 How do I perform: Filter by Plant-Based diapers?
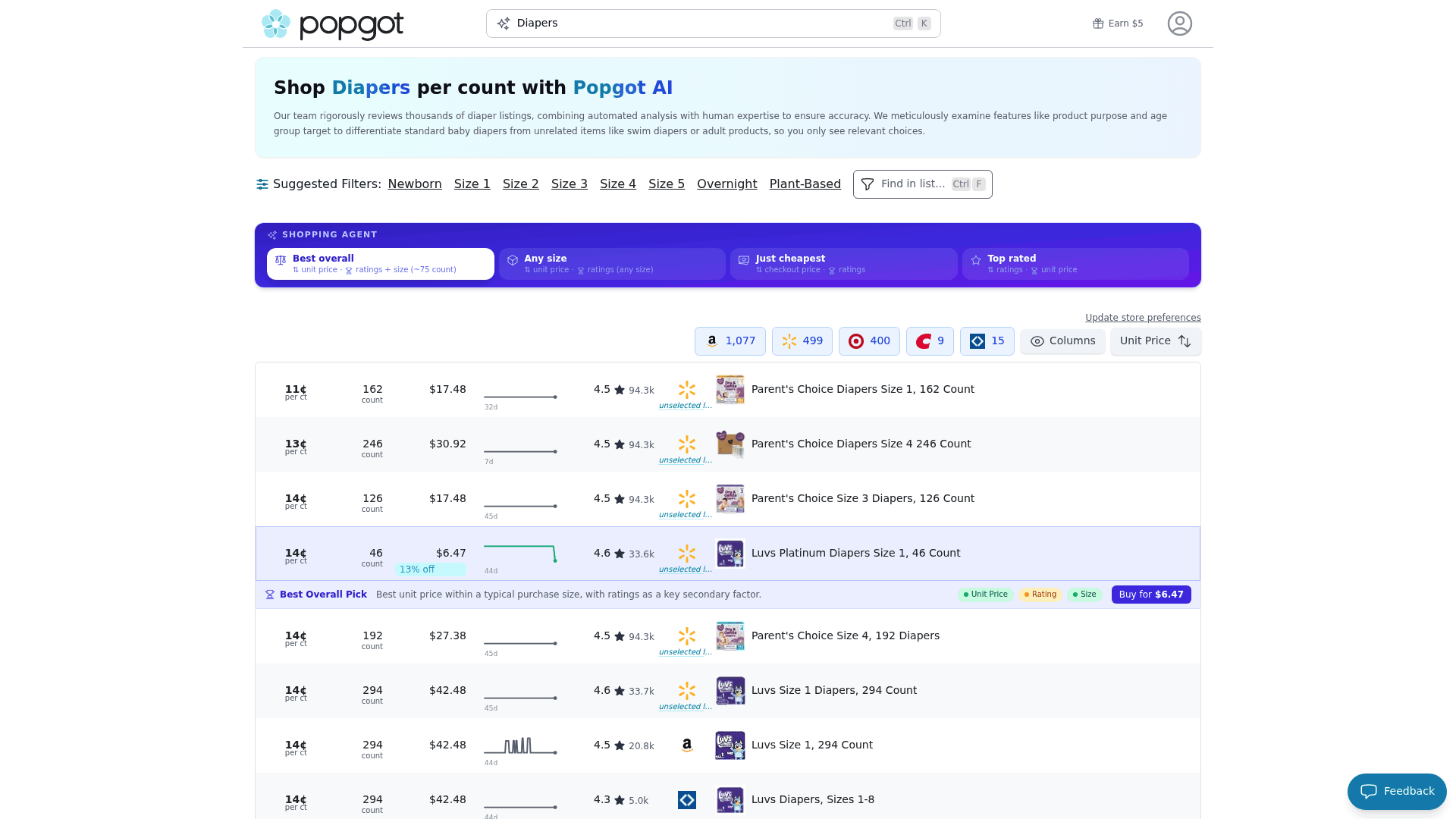pos(805,184)
